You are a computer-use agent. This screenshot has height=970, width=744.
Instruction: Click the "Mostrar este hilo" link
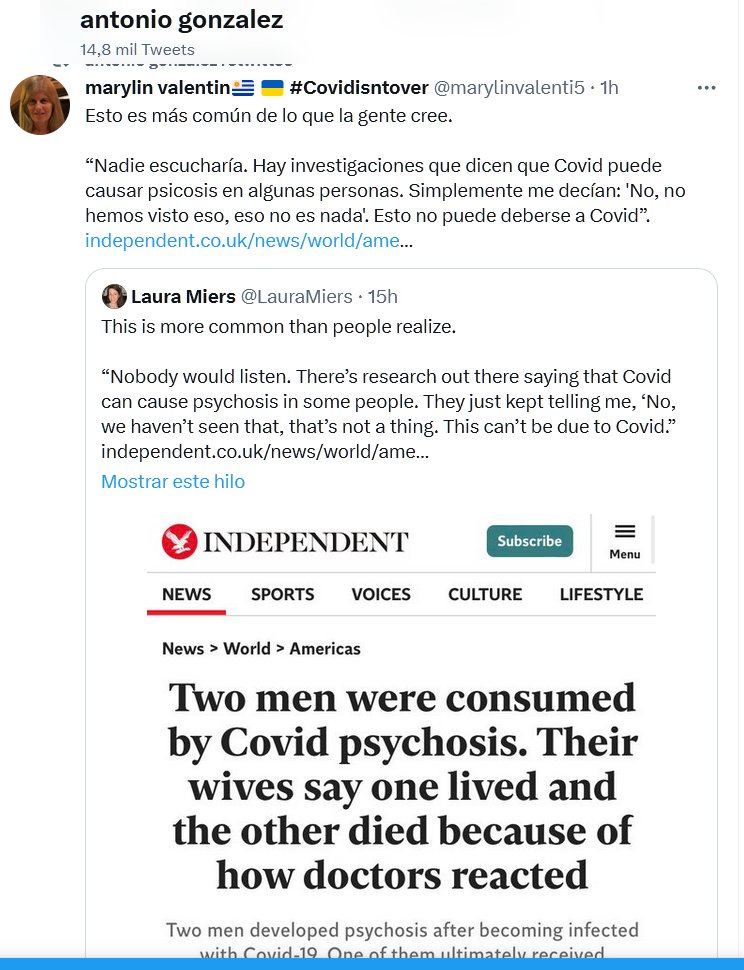173,481
